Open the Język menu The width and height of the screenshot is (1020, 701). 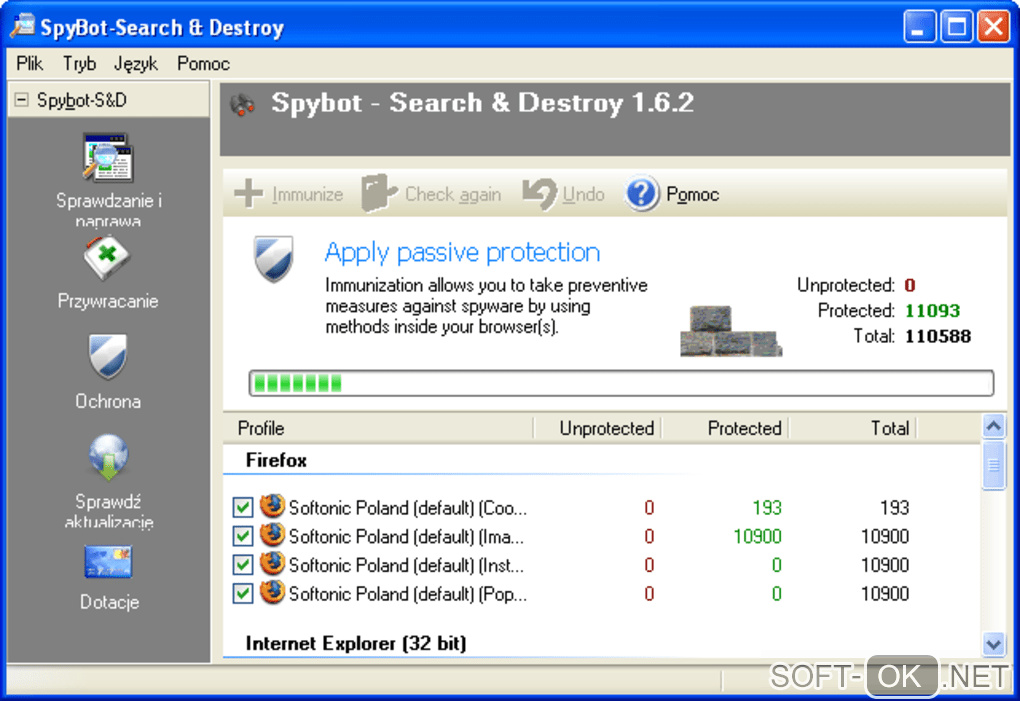pyautogui.click(x=135, y=64)
